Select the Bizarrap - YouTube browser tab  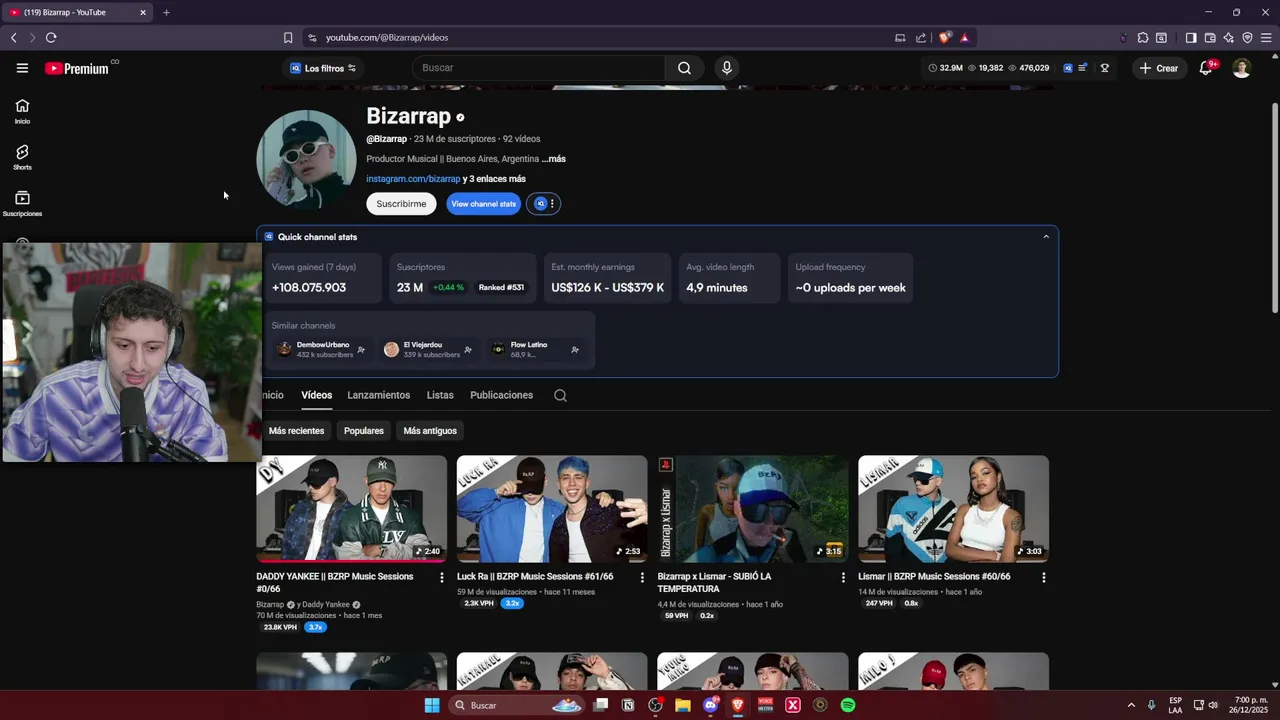77,12
